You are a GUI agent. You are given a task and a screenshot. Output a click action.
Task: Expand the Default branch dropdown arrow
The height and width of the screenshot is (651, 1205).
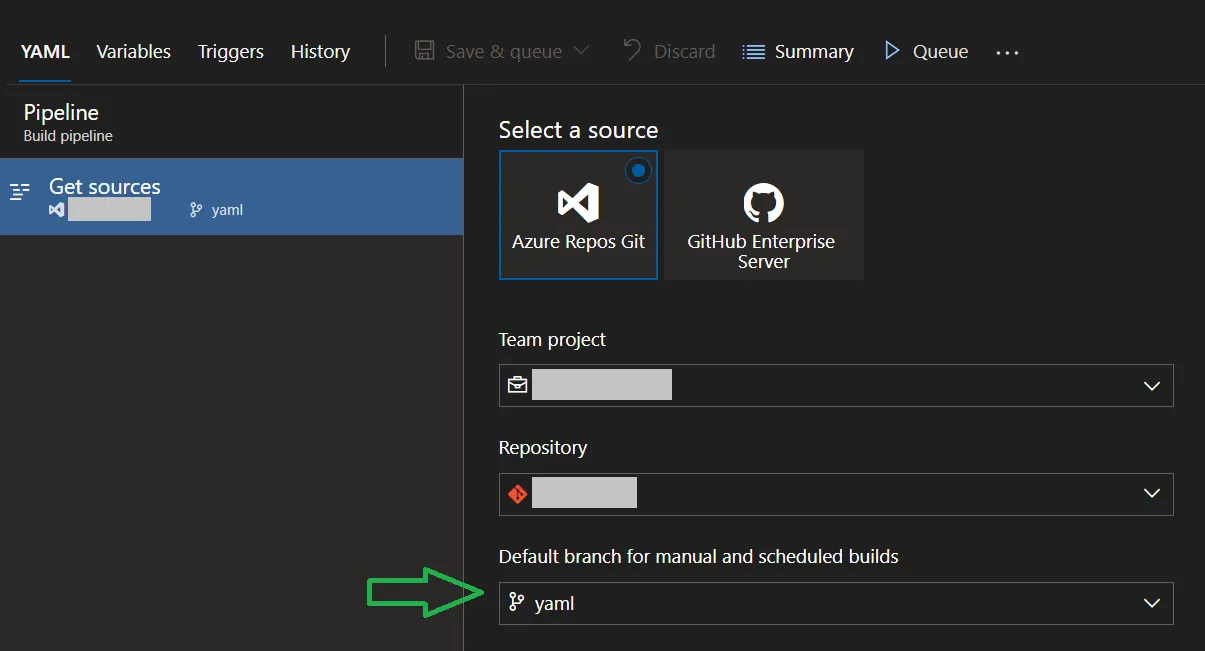tap(1152, 603)
